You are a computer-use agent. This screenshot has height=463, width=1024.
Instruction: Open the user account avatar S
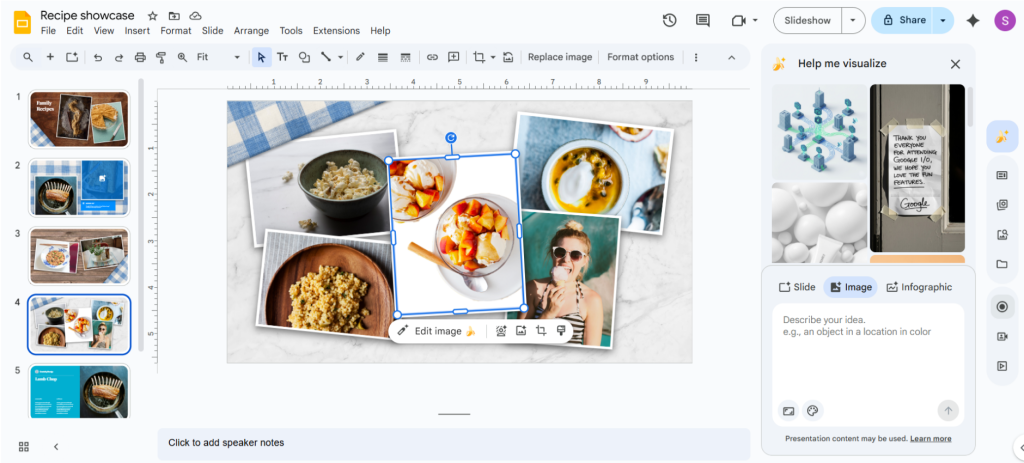coord(1004,21)
